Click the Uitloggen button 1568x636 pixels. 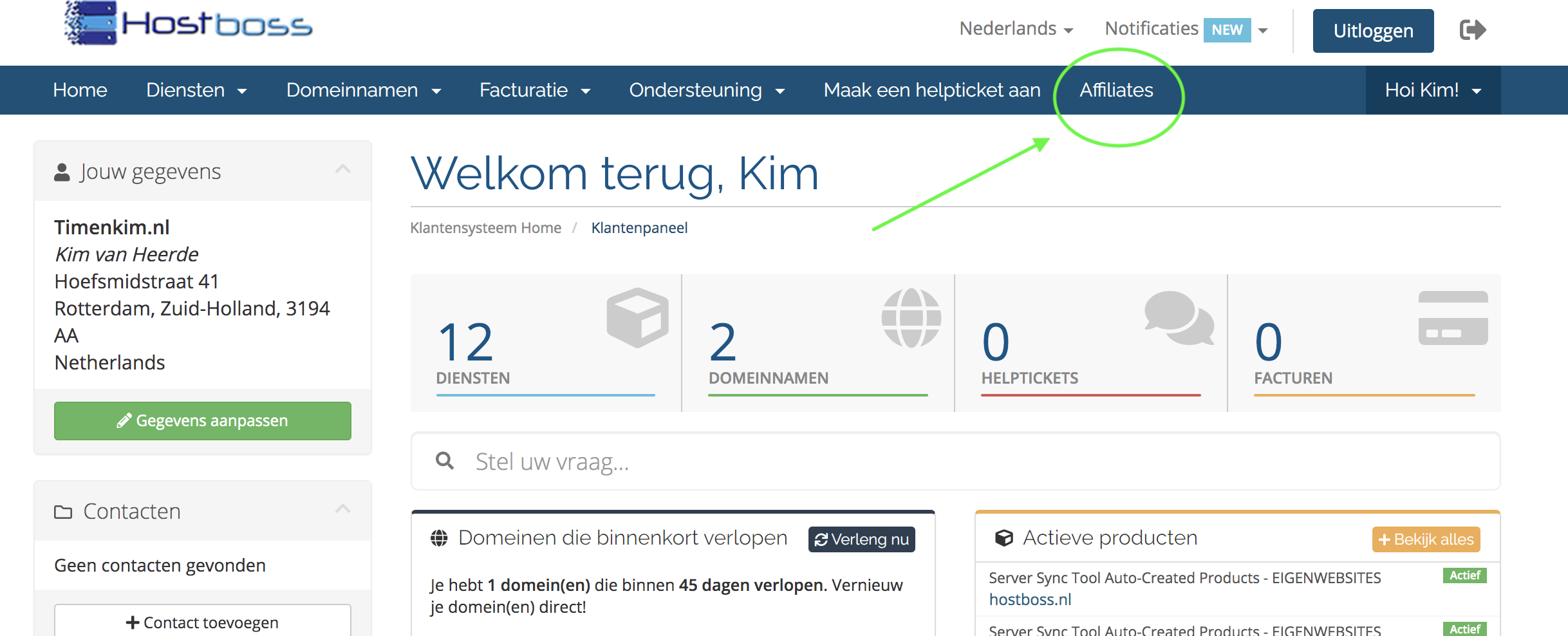(x=1373, y=31)
